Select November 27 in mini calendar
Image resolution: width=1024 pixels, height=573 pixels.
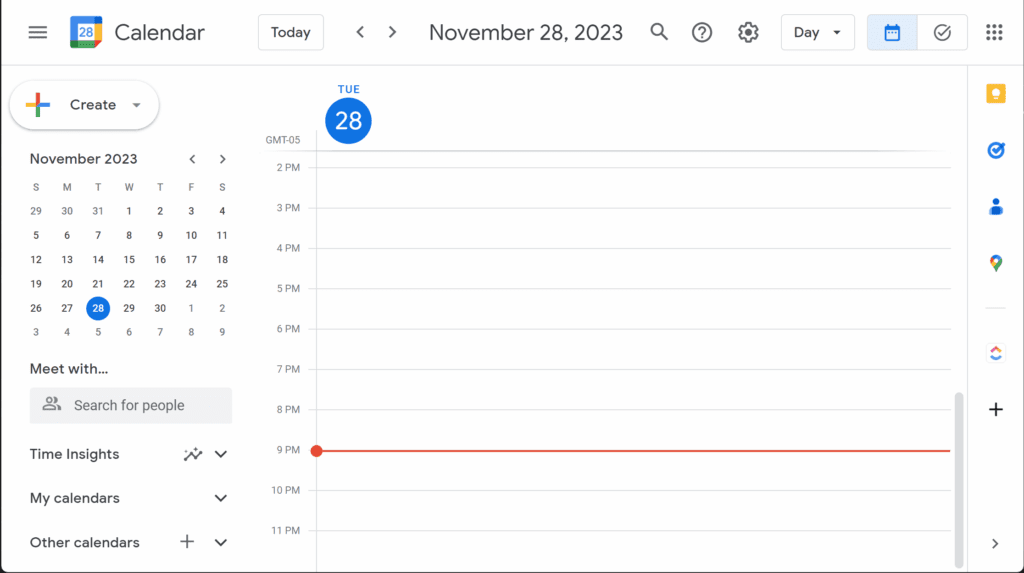[x=67, y=308]
